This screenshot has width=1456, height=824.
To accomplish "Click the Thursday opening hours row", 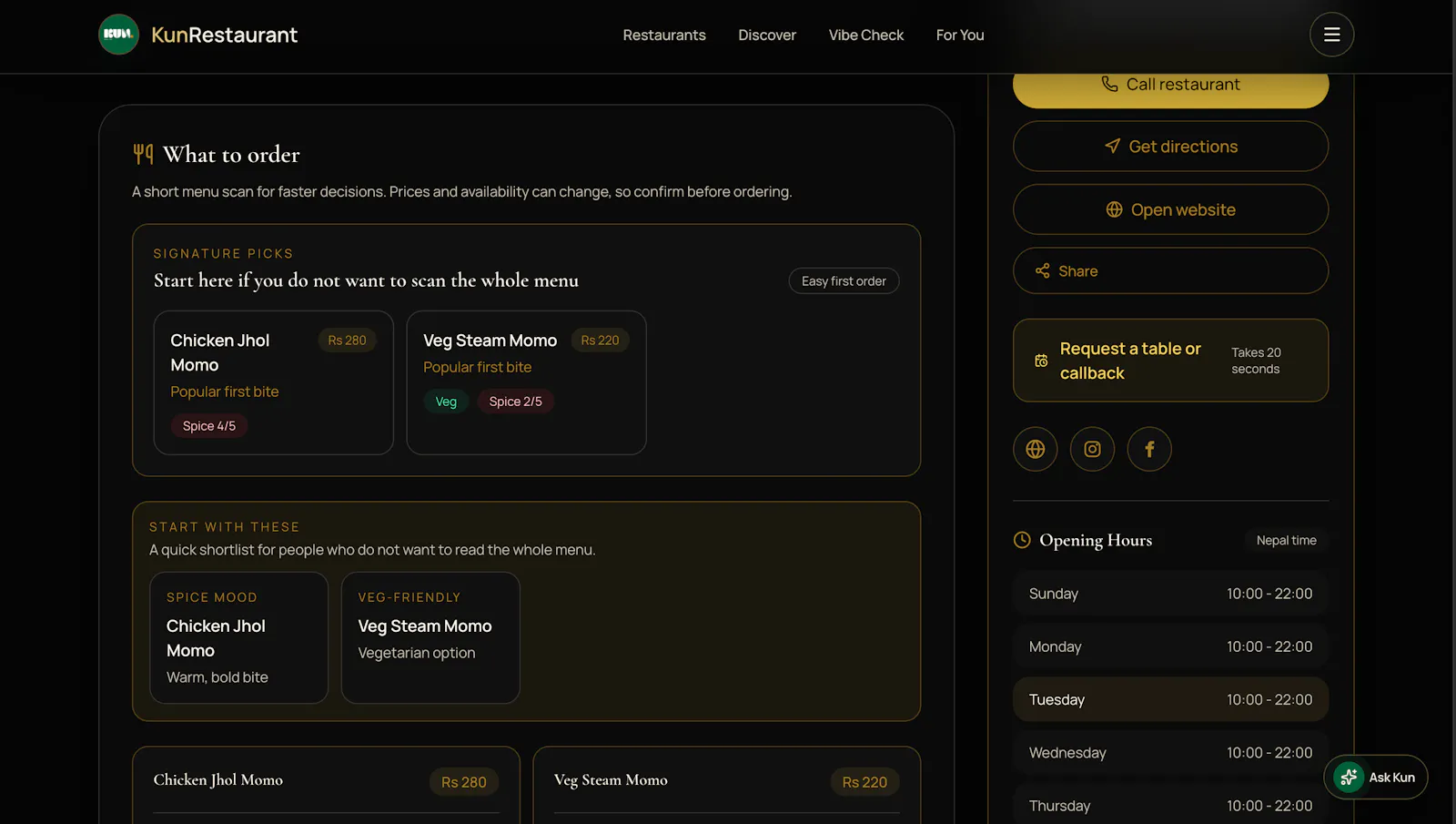I will (1170, 805).
